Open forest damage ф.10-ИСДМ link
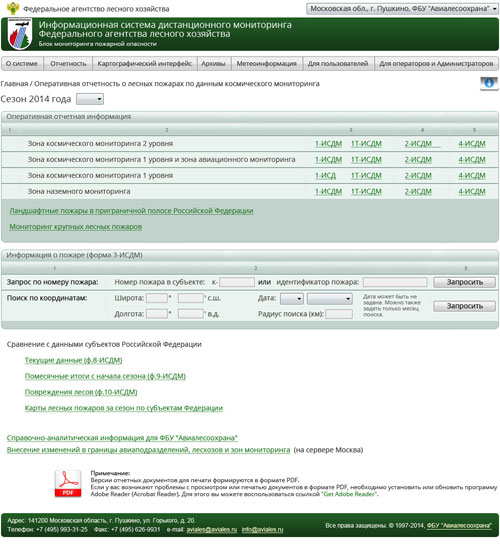500x545 pixels. (81, 392)
